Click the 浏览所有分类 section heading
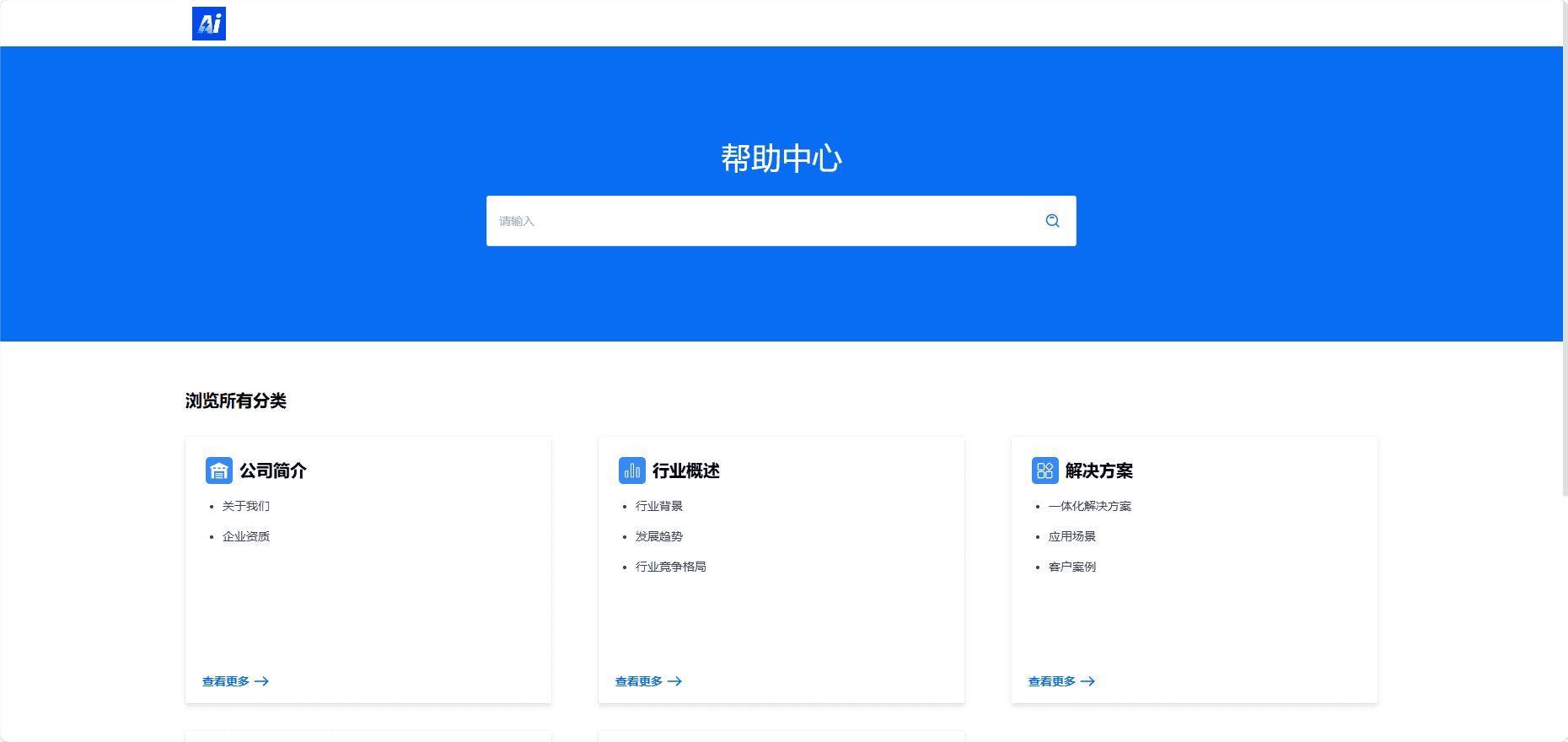The height and width of the screenshot is (742, 1568). [x=236, y=401]
